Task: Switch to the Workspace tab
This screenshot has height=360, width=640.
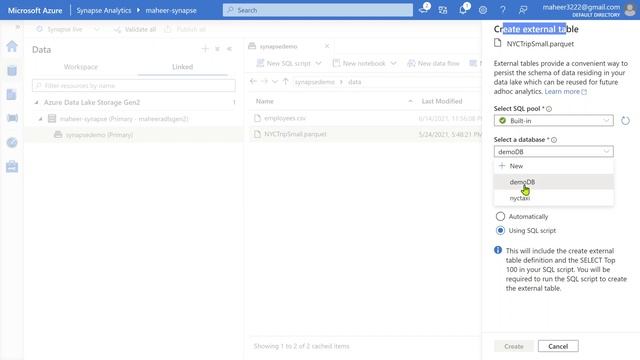Action: pyautogui.click(x=81, y=67)
